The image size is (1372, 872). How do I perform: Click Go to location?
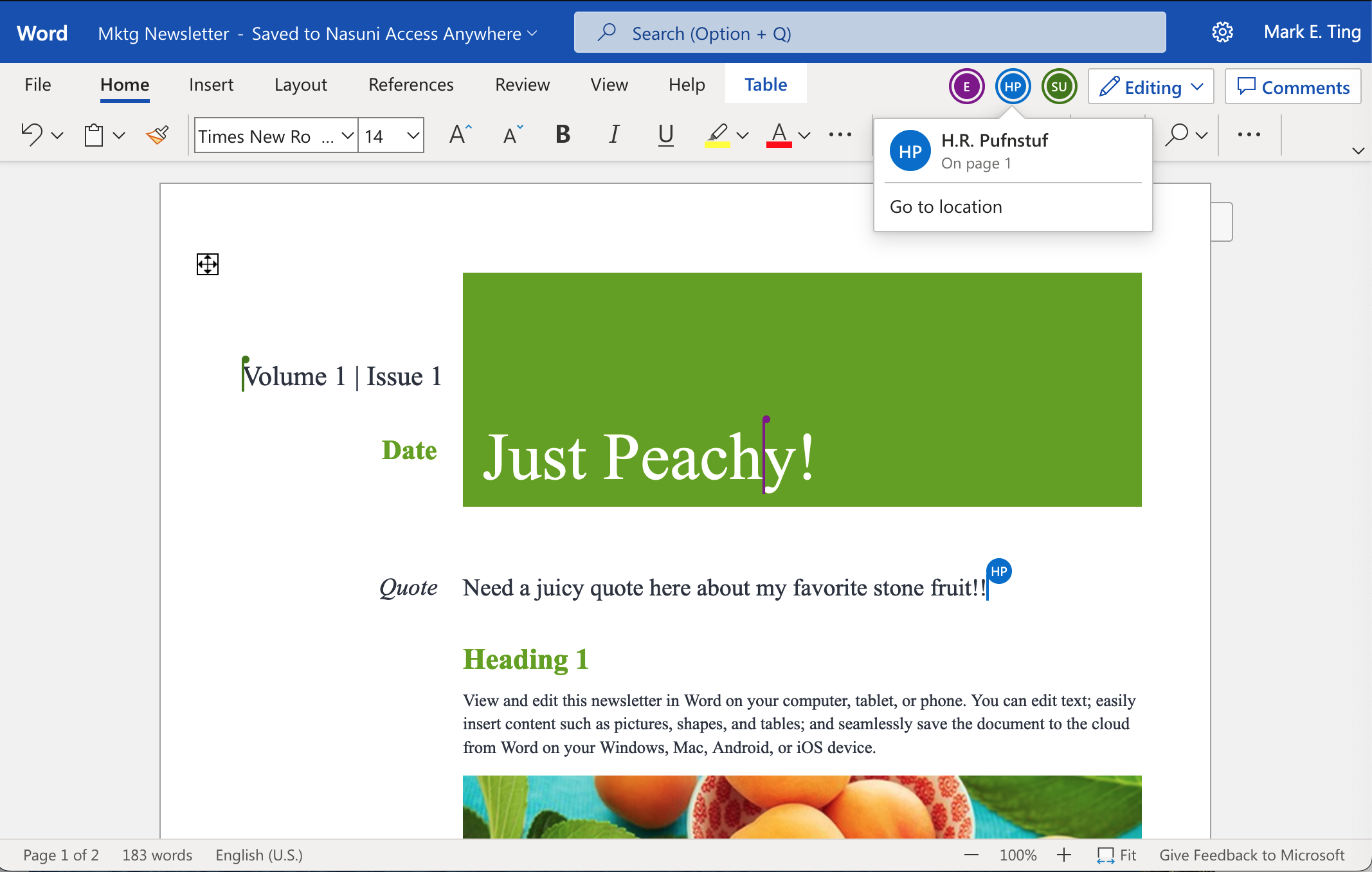pyautogui.click(x=946, y=207)
